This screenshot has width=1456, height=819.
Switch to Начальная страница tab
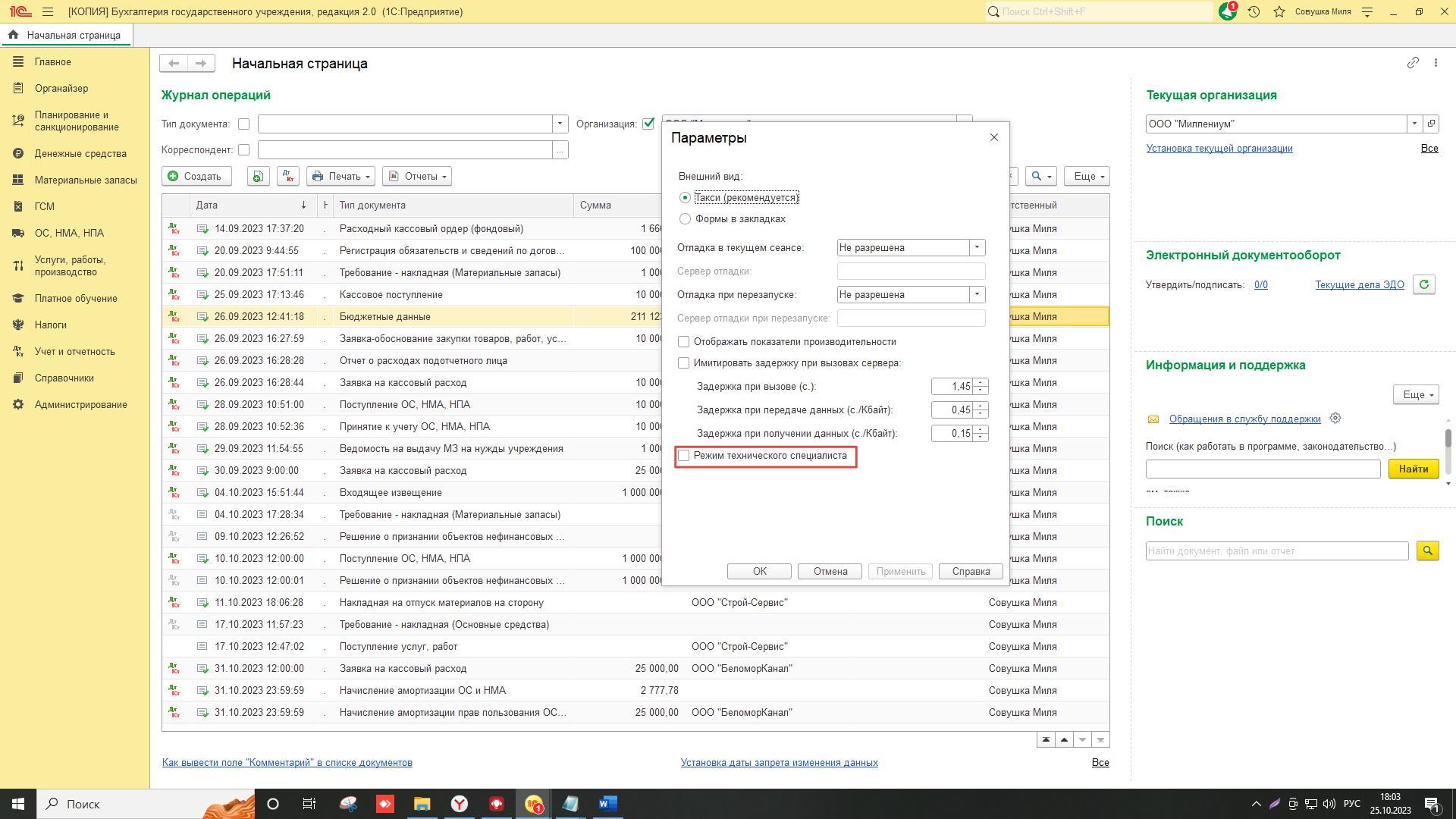click(66, 35)
